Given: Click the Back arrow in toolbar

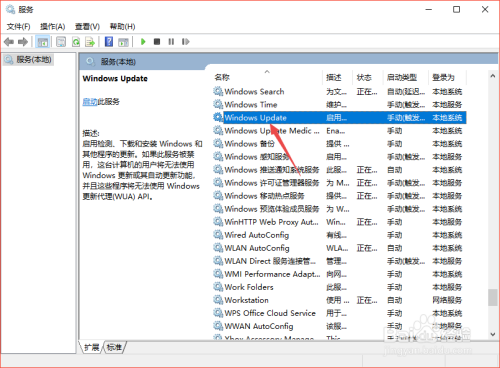Looking at the screenshot, I should [x=9, y=42].
